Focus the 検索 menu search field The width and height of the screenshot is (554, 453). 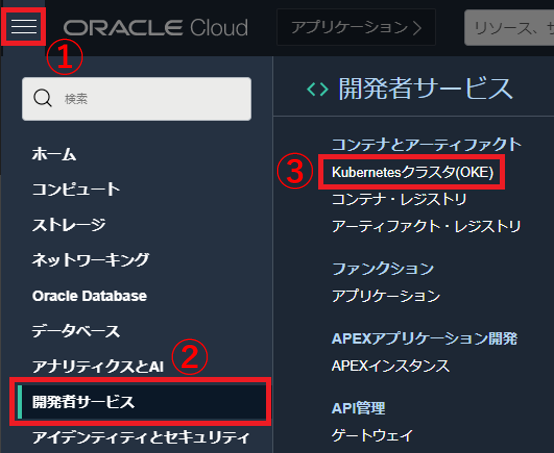tap(137, 99)
